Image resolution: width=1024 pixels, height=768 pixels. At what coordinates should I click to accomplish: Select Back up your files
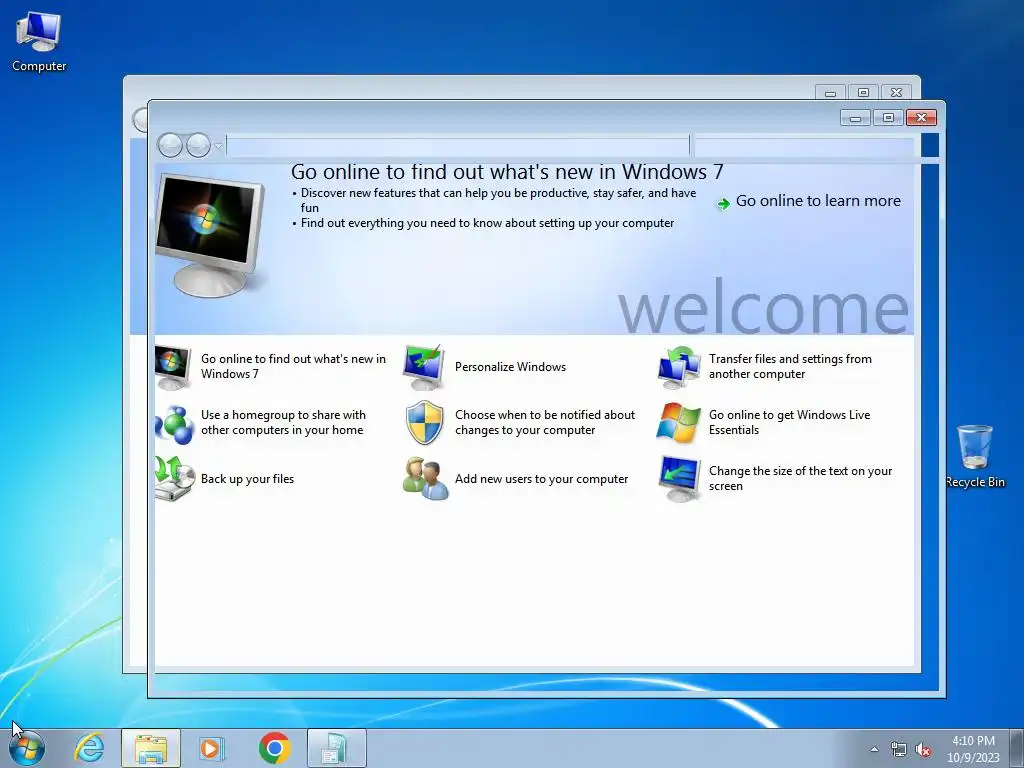coord(248,479)
